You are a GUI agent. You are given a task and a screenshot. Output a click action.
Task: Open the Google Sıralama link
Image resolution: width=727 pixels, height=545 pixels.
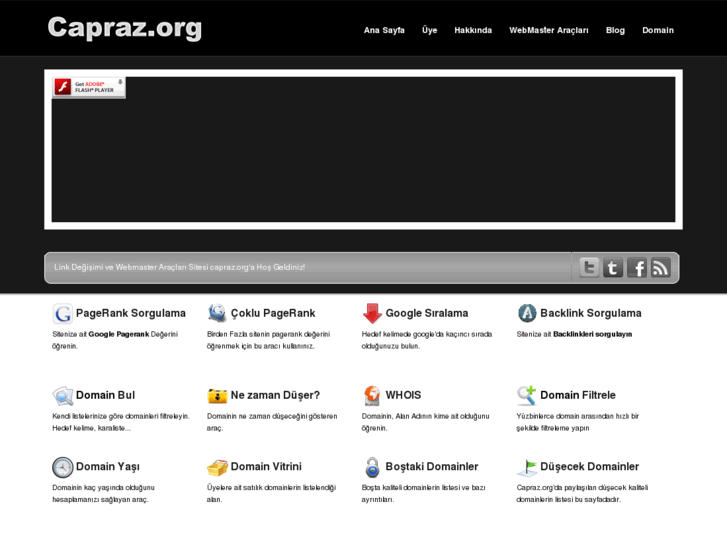[x=427, y=314]
